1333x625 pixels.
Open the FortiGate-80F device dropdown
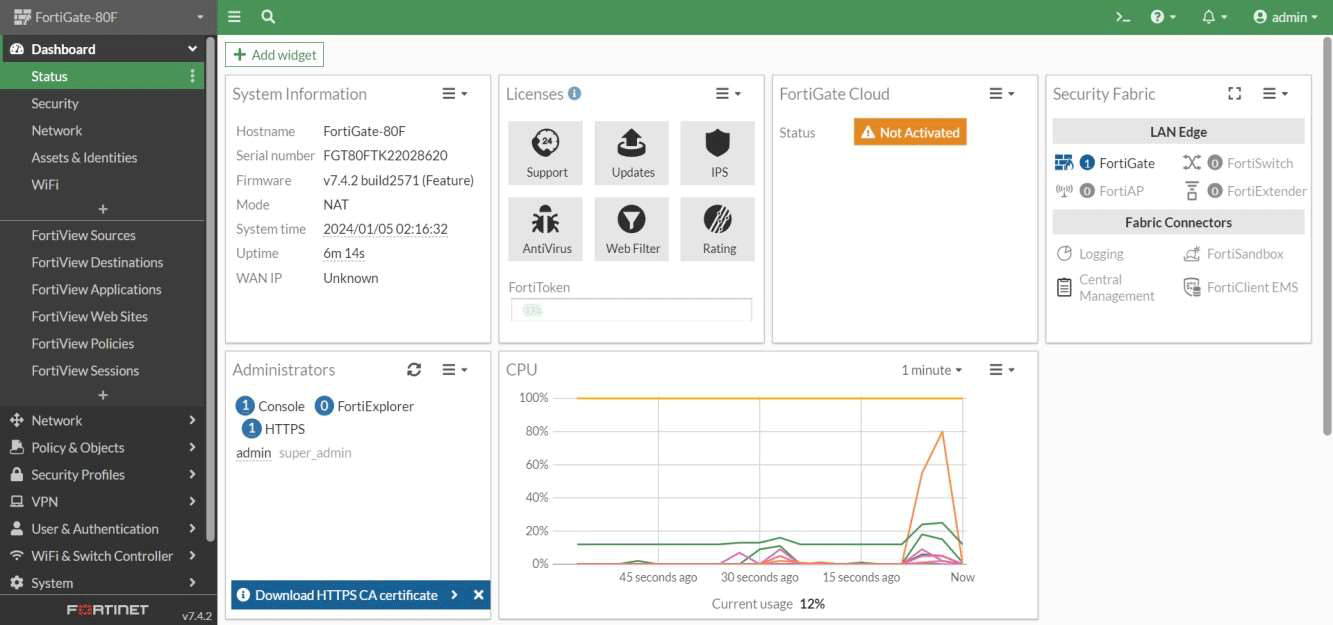108,17
